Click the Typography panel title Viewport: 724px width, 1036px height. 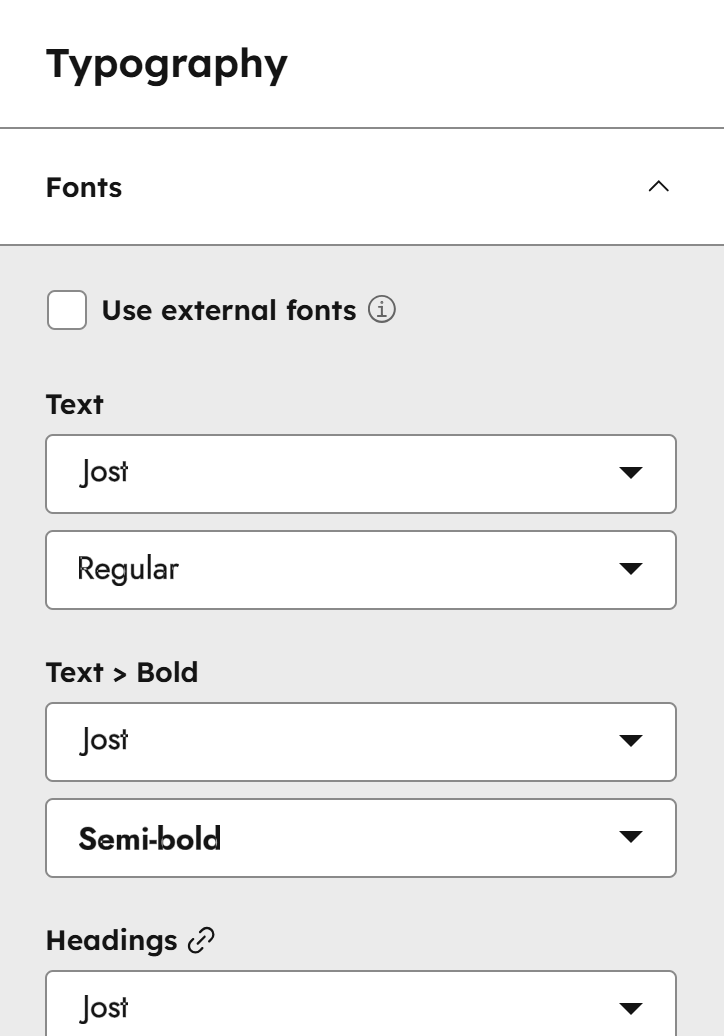pyautogui.click(x=166, y=63)
